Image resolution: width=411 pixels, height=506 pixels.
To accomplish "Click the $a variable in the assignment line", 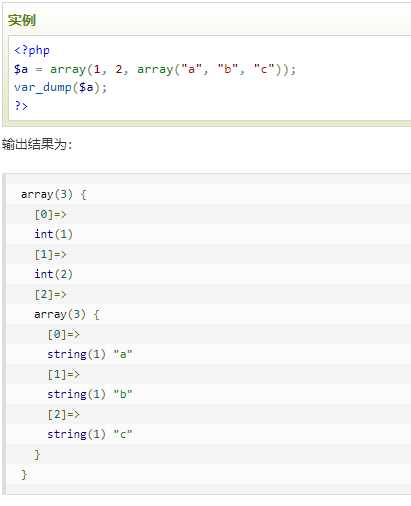I will [21, 69].
